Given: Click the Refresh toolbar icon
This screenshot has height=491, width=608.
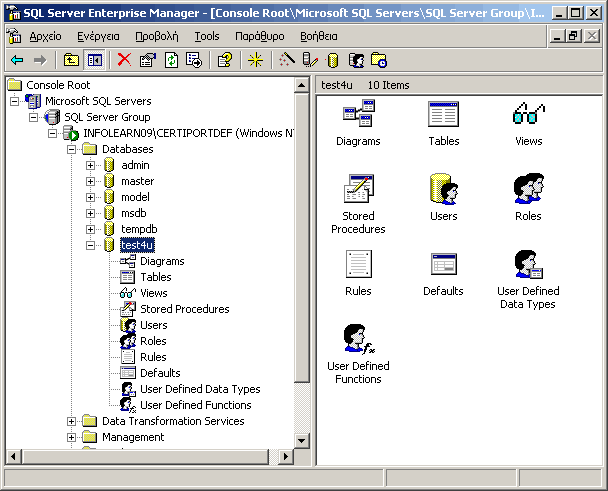Looking at the screenshot, I should tap(171, 60).
